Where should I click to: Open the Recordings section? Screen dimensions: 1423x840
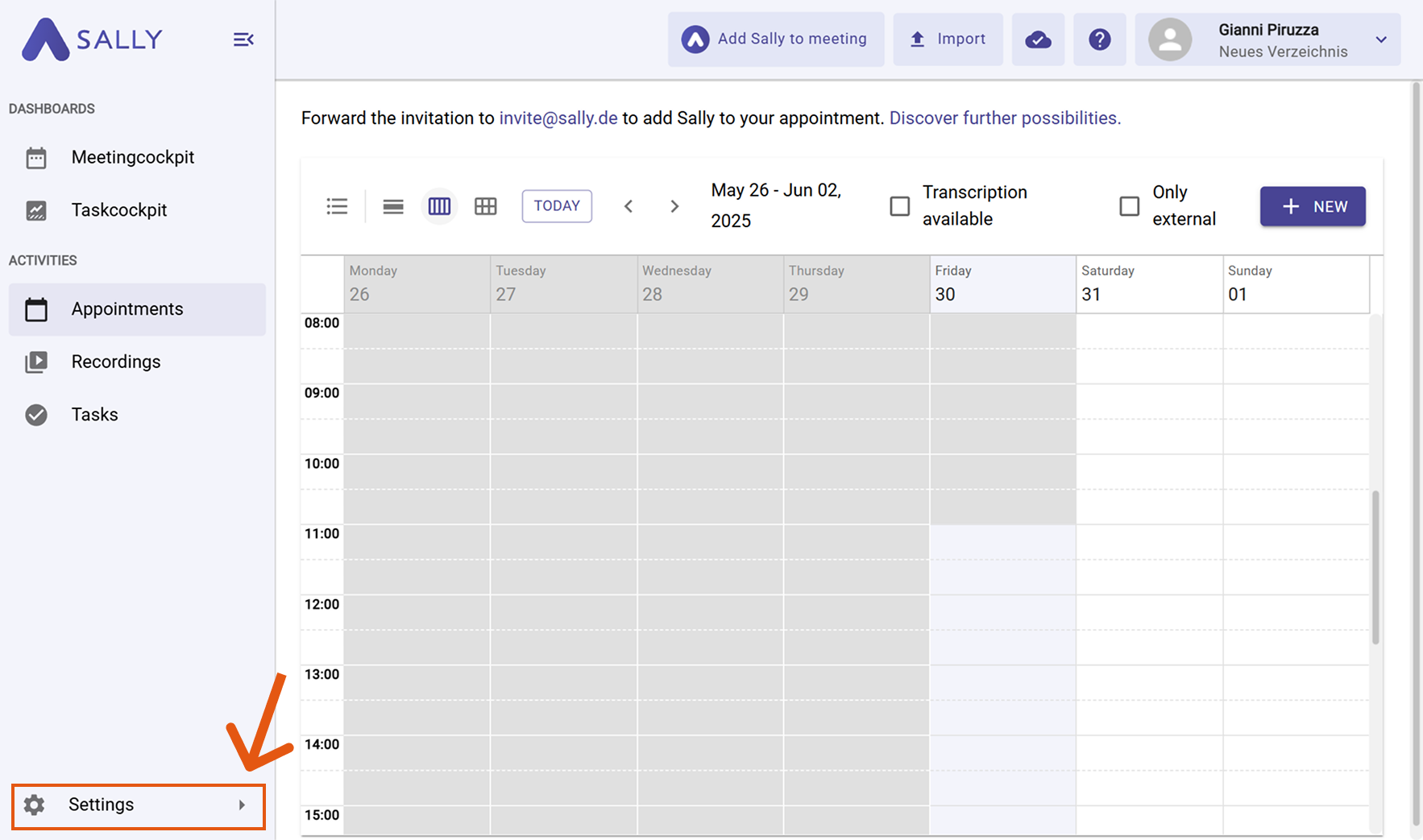(x=115, y=362)
